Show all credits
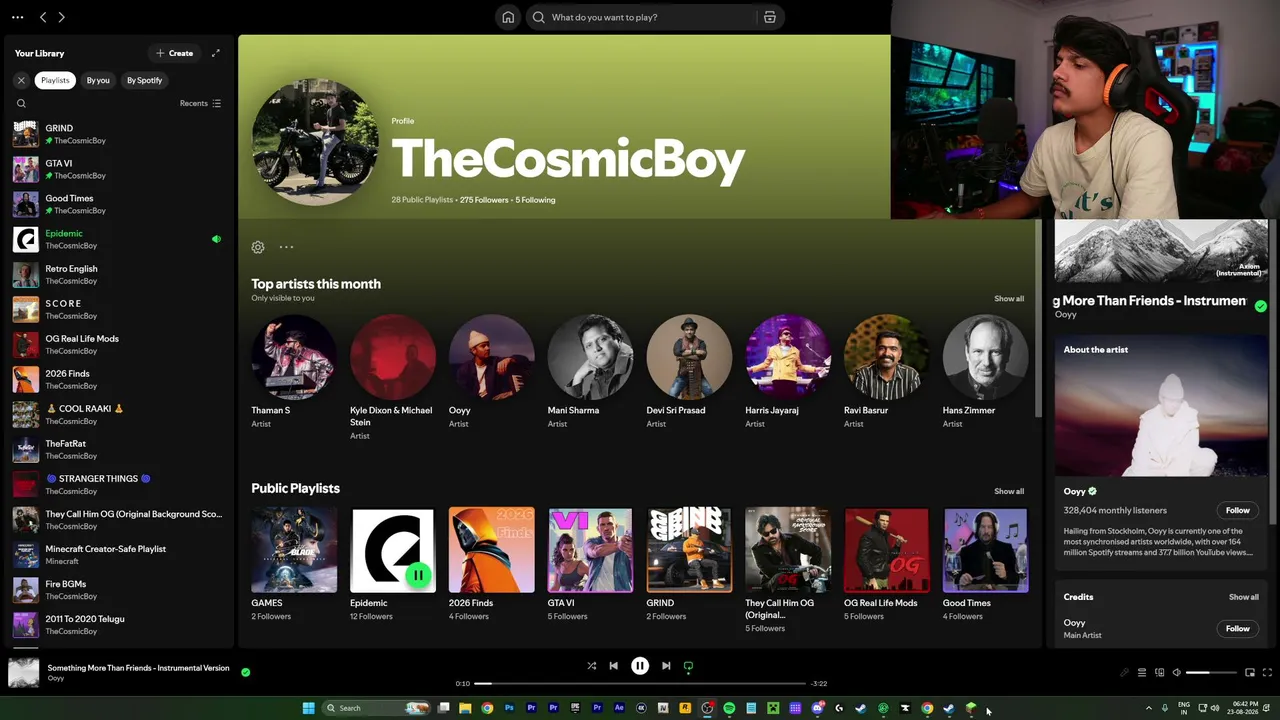This screenshot has height=720, width=1280. [1244, 597]
